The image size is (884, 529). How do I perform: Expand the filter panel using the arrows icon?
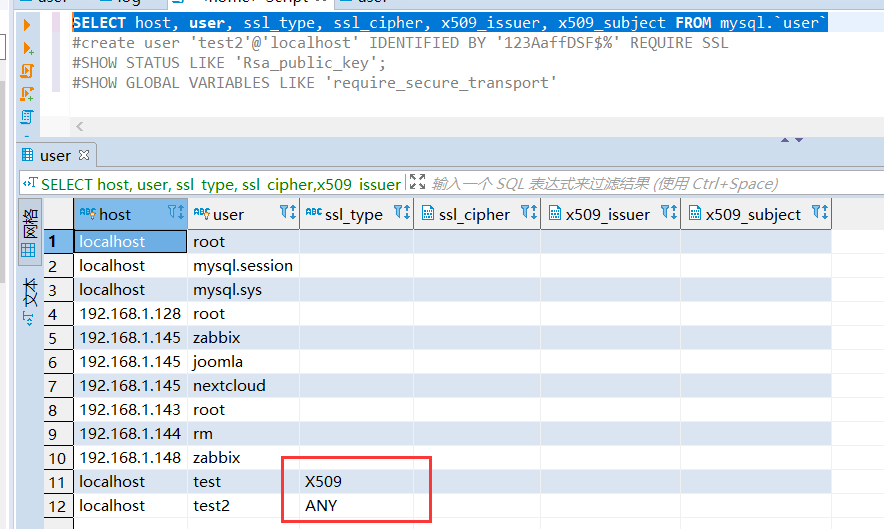tap(418, 183)
